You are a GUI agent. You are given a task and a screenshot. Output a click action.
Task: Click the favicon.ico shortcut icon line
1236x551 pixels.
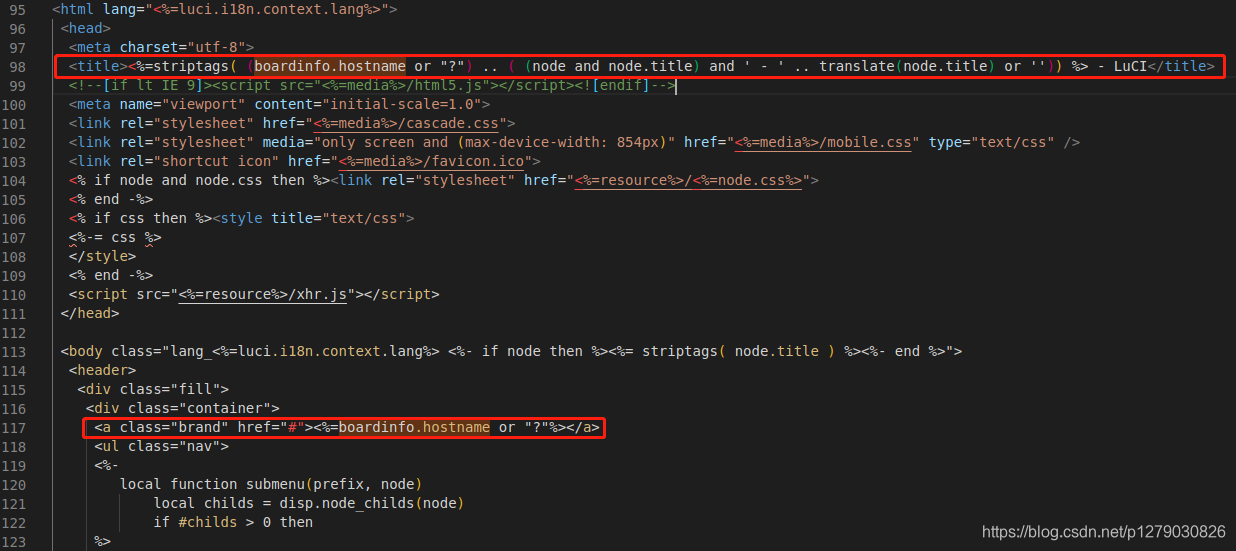click(x=304, y=162)
